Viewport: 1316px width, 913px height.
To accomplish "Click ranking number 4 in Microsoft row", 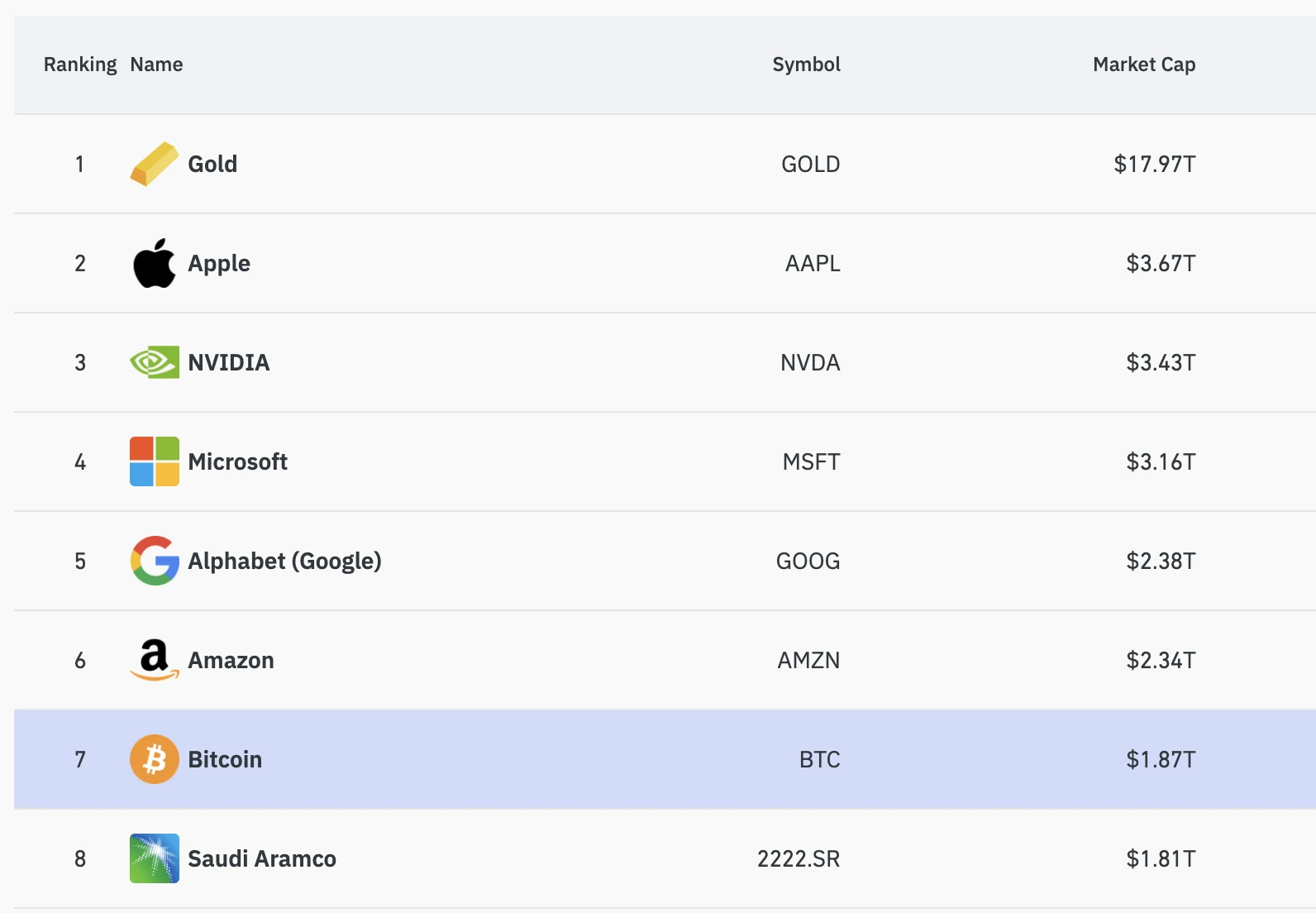I will click(80, 461).
